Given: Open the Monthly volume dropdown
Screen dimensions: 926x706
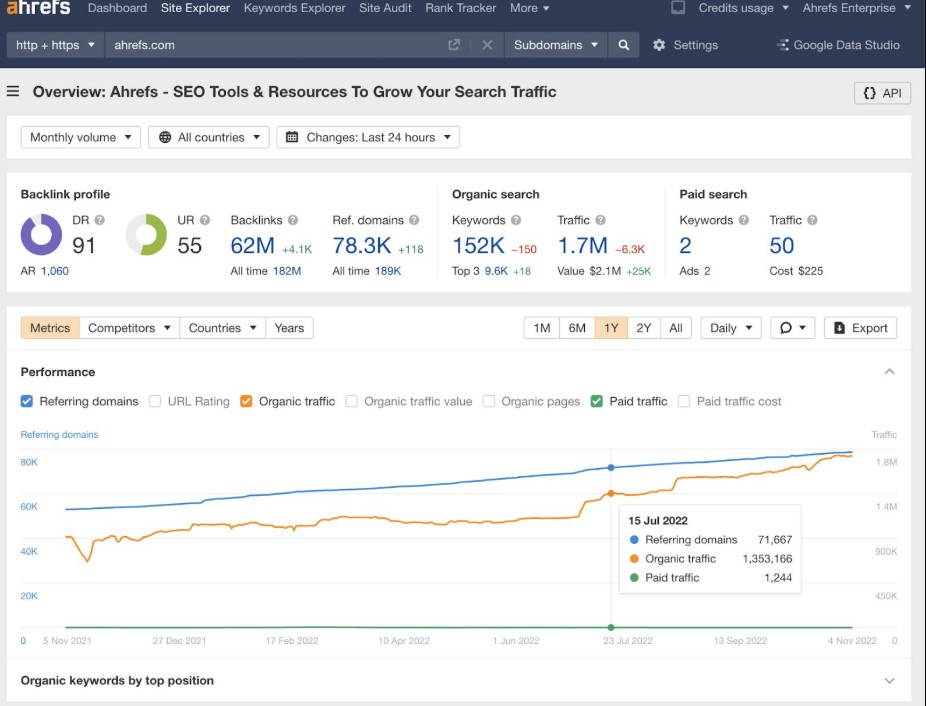Looking at the screenshot, I should coord(81,137).
